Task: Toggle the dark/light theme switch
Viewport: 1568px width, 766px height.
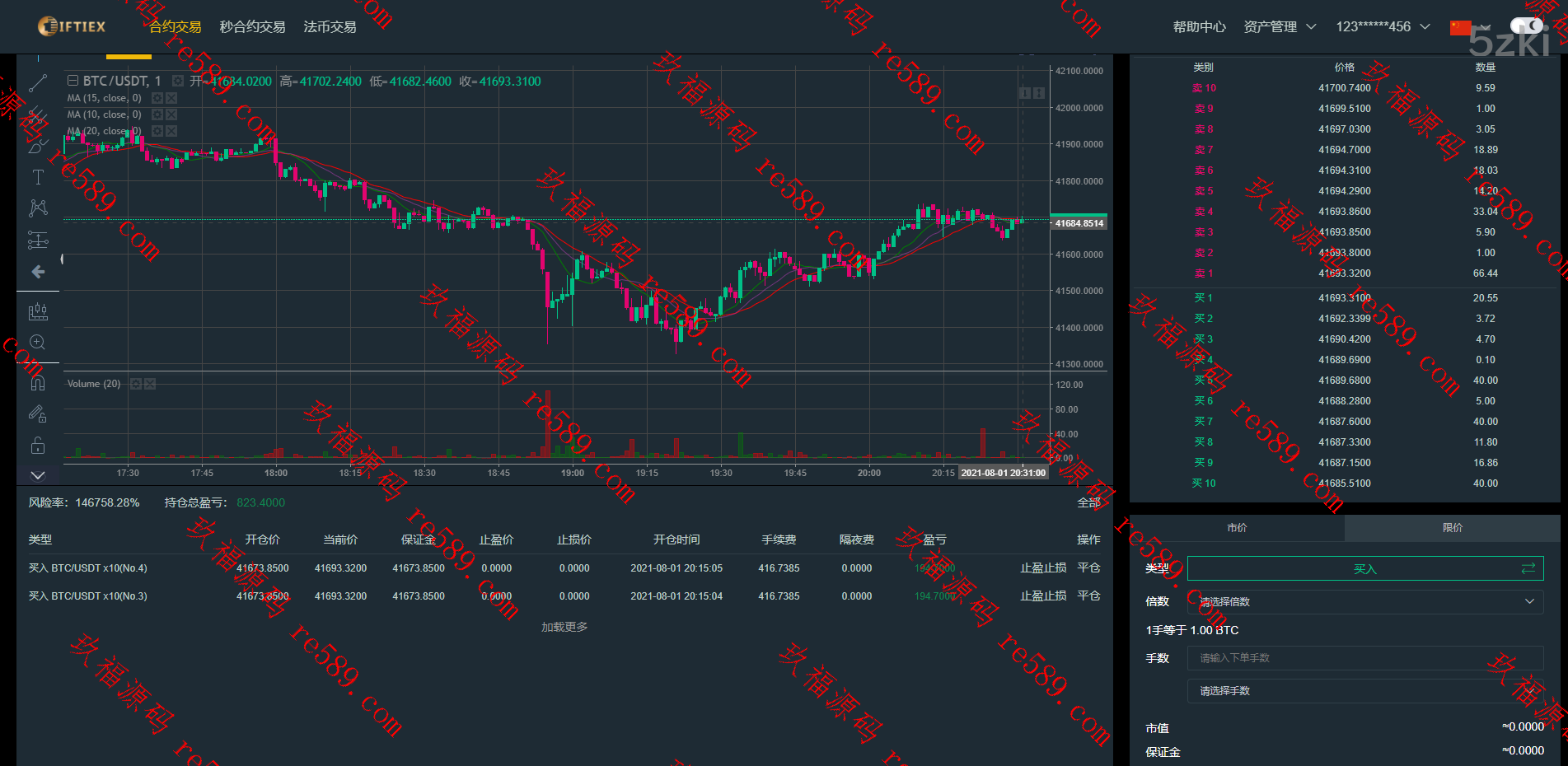Action: (1526, 26)
